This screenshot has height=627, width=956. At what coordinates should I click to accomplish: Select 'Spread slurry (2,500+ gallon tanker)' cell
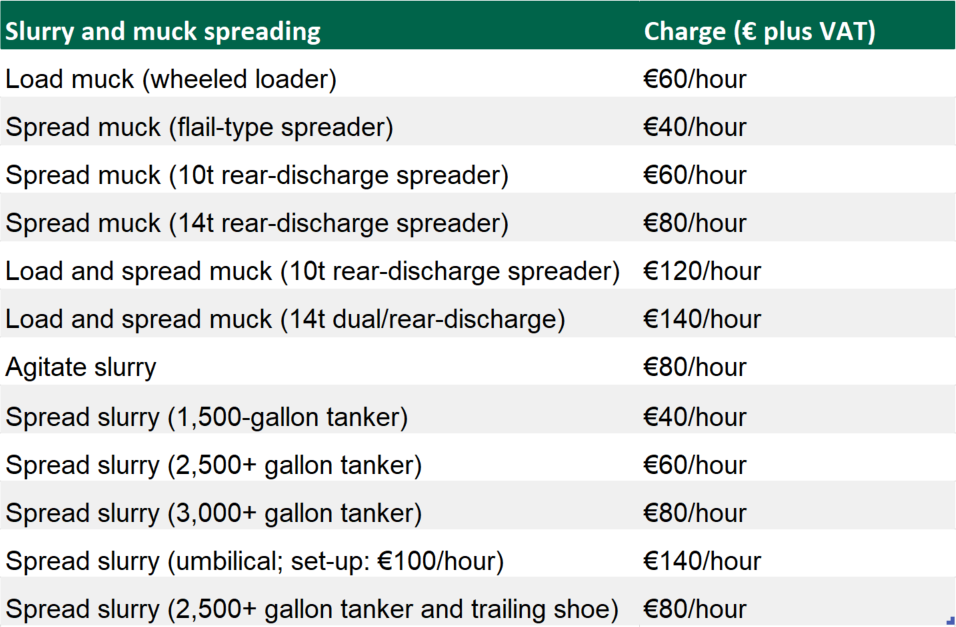pos(214,465)
